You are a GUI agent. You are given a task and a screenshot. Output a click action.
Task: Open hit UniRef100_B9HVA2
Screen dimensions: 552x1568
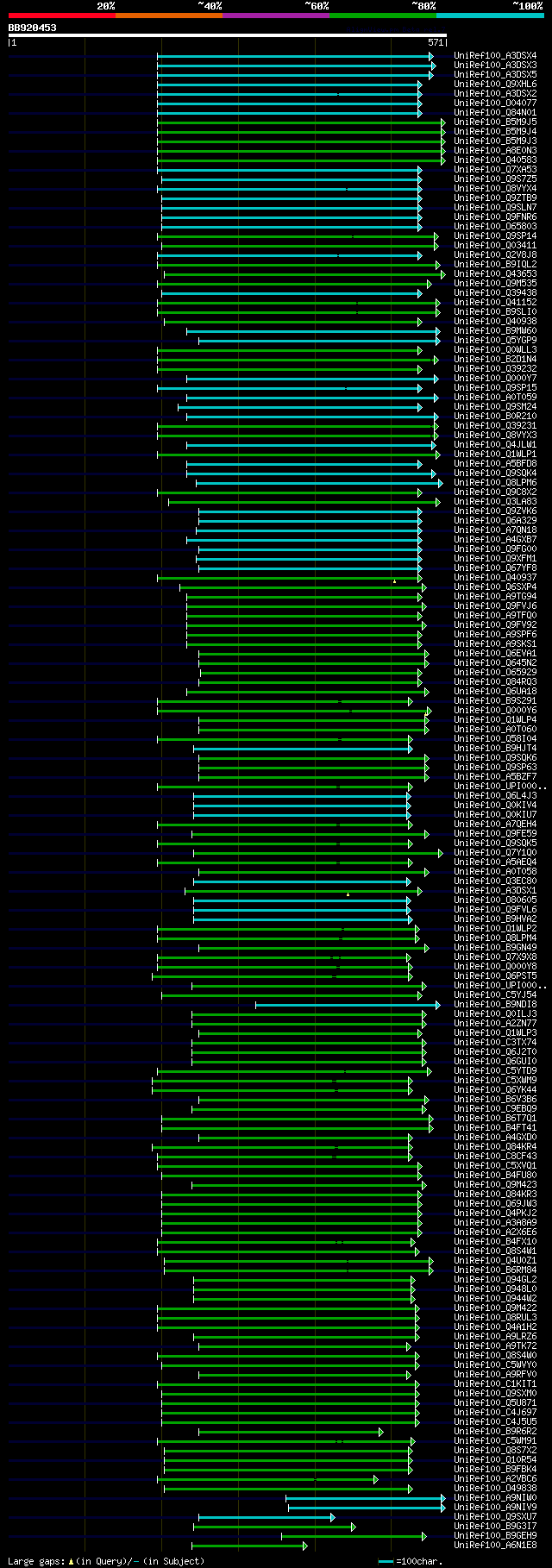(495, 919)
